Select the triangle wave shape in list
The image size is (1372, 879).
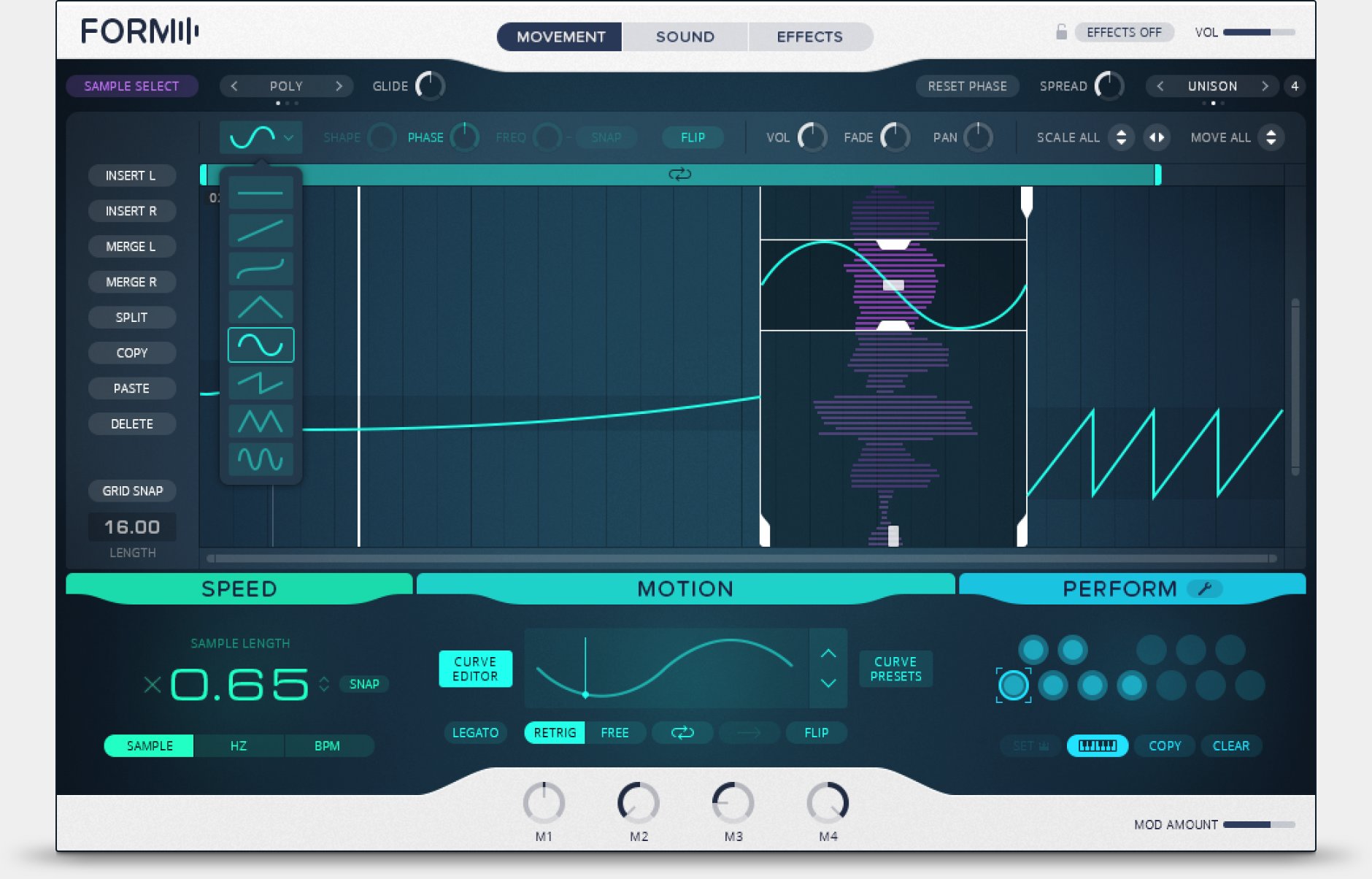pos(261,307)
